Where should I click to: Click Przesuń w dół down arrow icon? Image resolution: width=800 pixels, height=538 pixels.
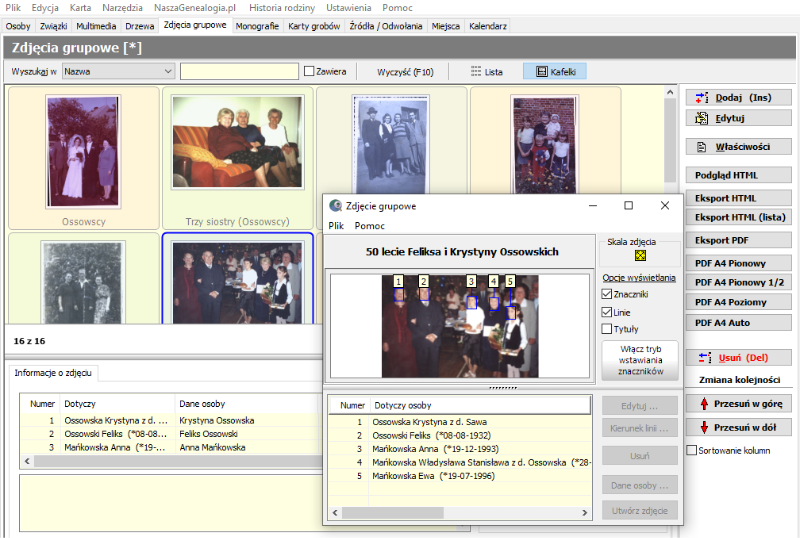coord(704,427)
